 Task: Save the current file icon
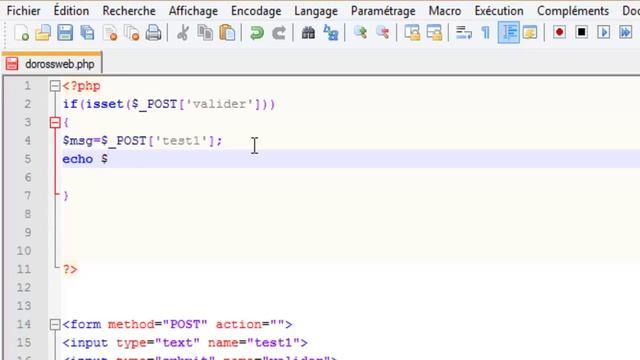click(65, 33)
